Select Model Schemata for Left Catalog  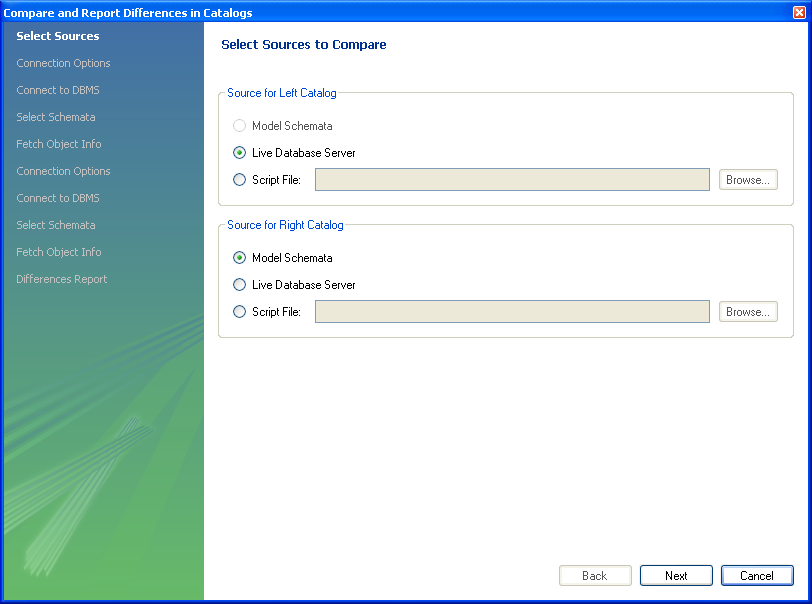[x=239, y=126]
